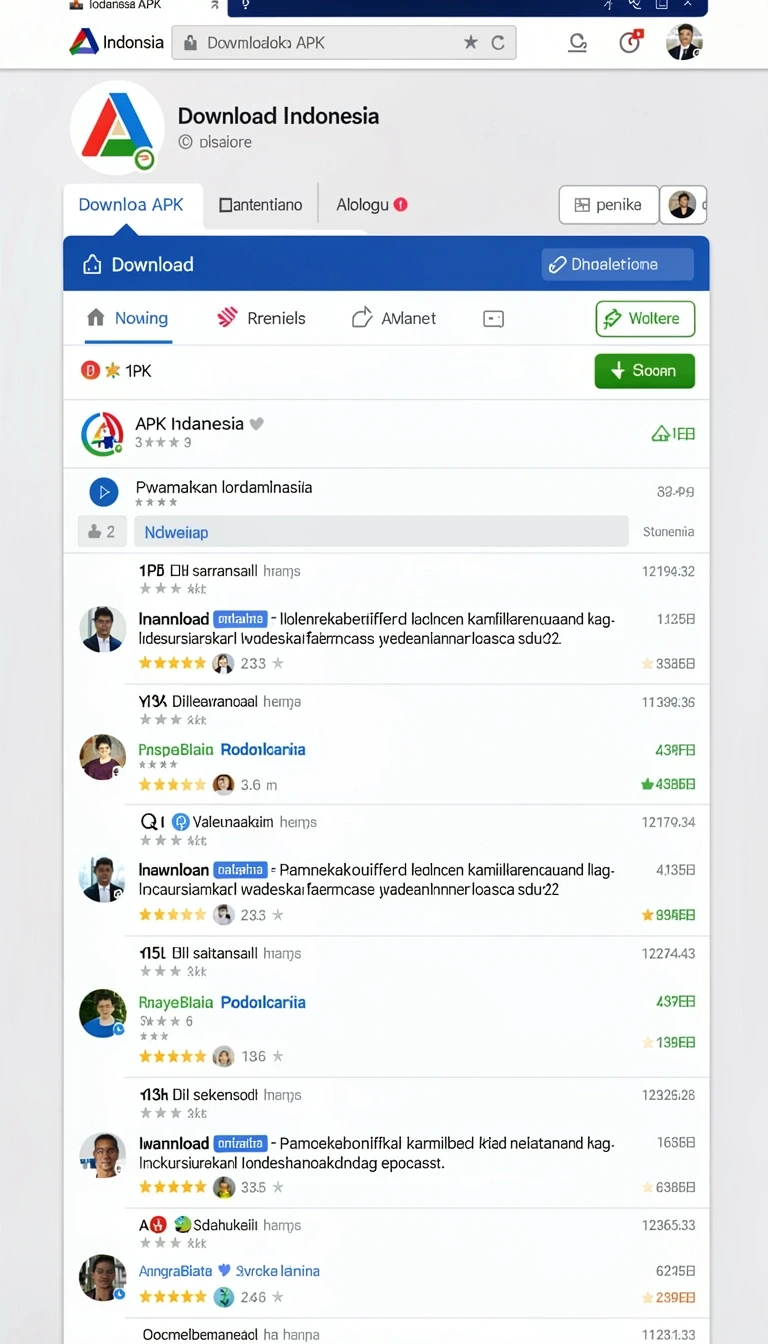
Task: Click the small avatar beside 3.6 m
Action: click(223, 784)
